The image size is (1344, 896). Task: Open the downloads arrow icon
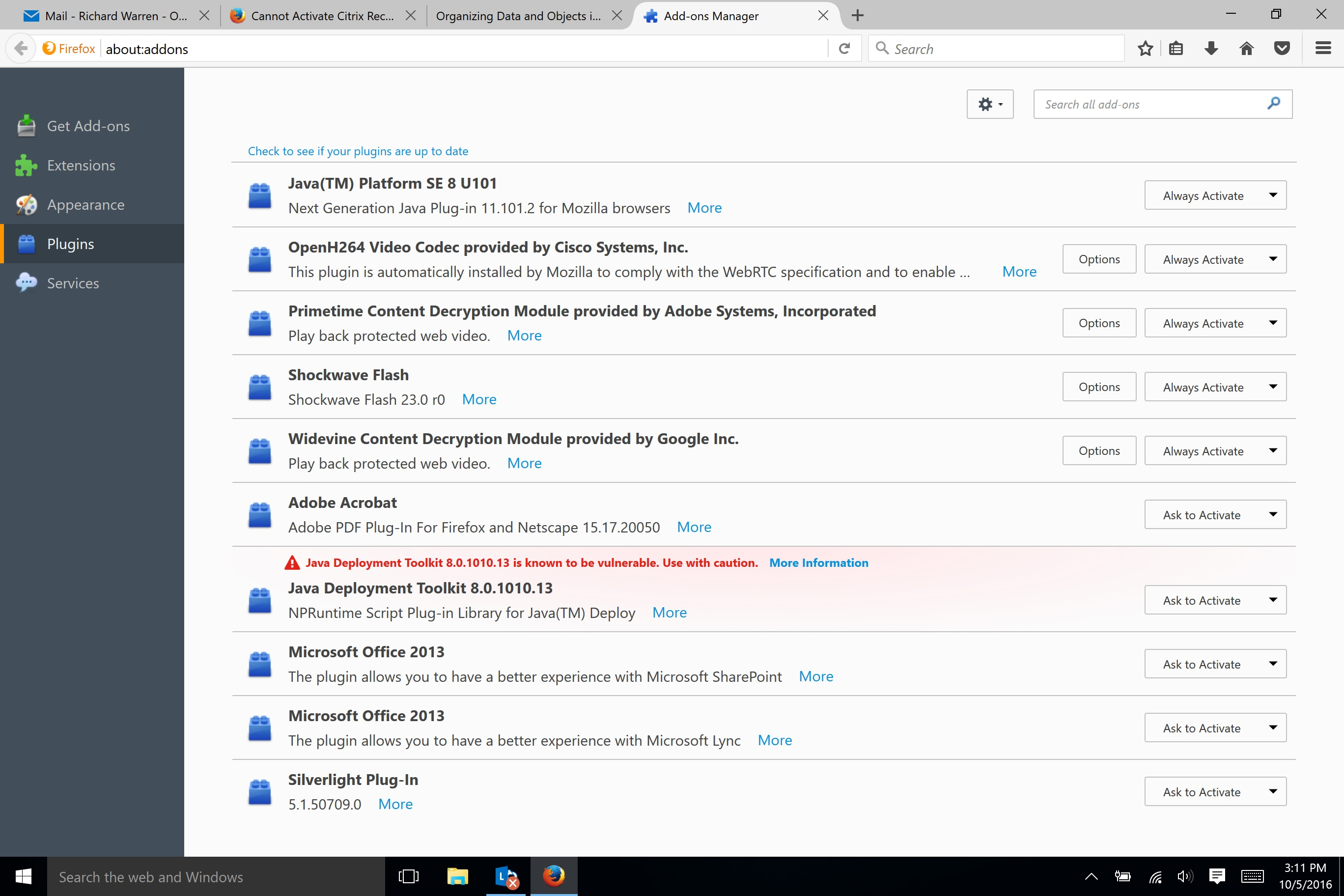coord(1211,49)
